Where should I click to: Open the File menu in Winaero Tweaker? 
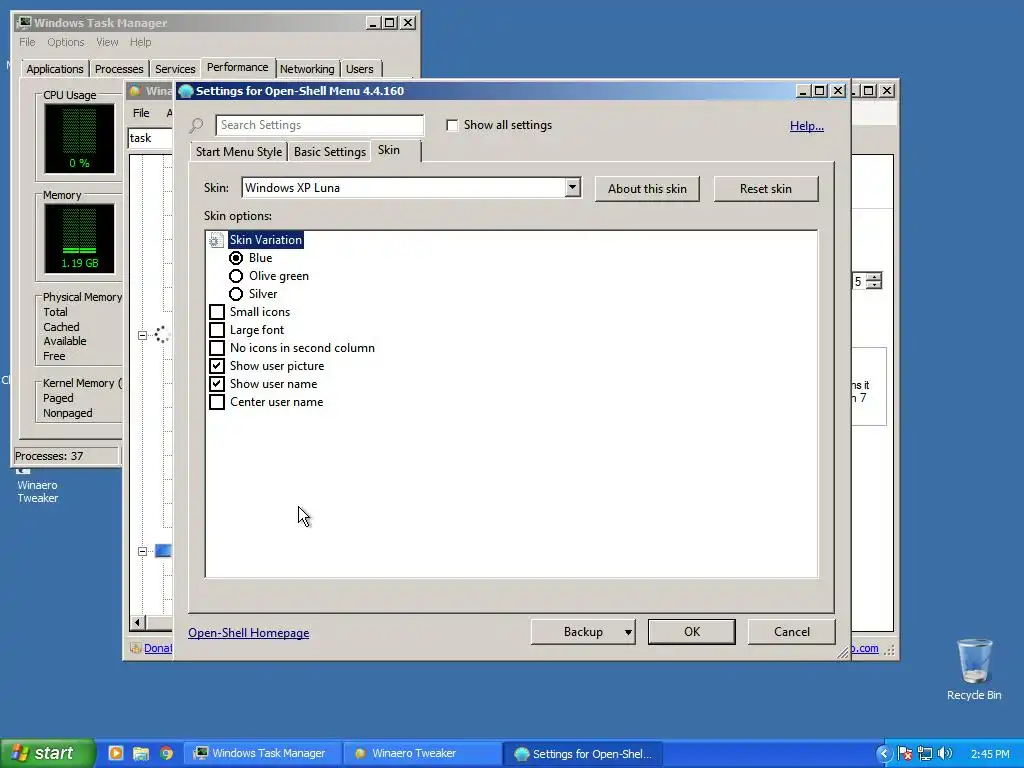tap(141, 113)
